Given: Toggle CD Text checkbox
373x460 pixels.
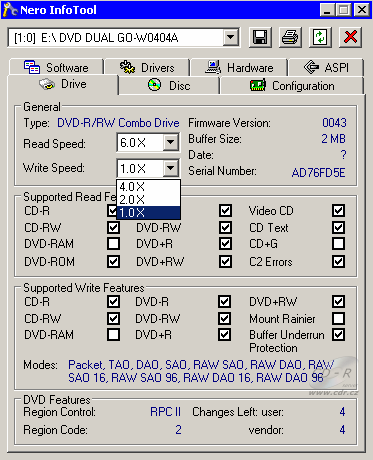Looking at the screenshot, I should [338, 228].
